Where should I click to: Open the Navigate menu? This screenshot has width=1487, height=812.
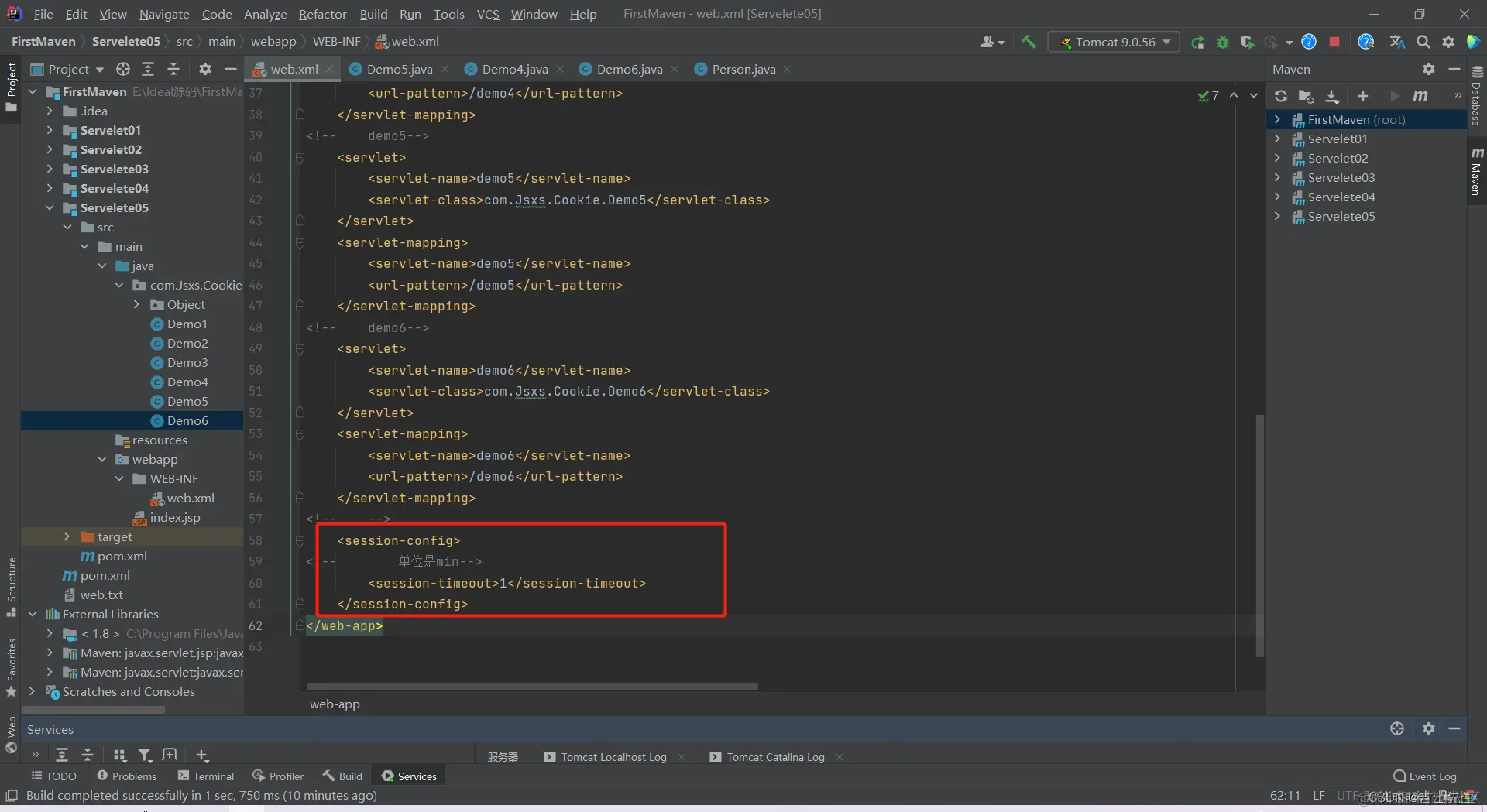point(164,14)
